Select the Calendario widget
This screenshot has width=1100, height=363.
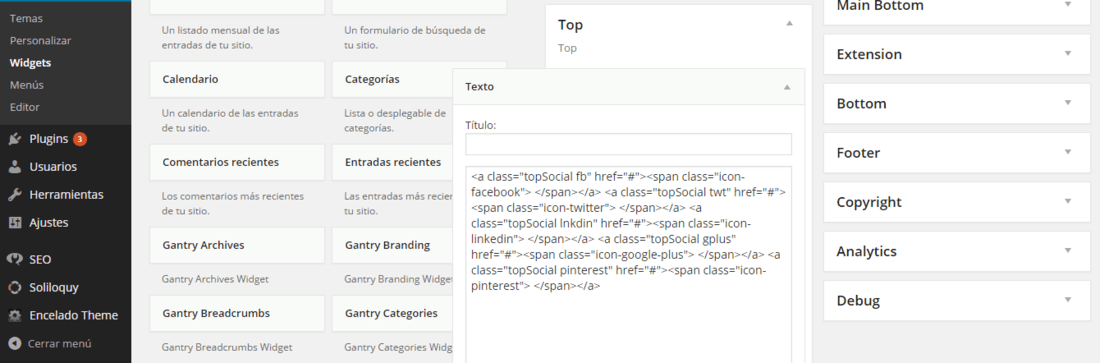coord(237,79)
